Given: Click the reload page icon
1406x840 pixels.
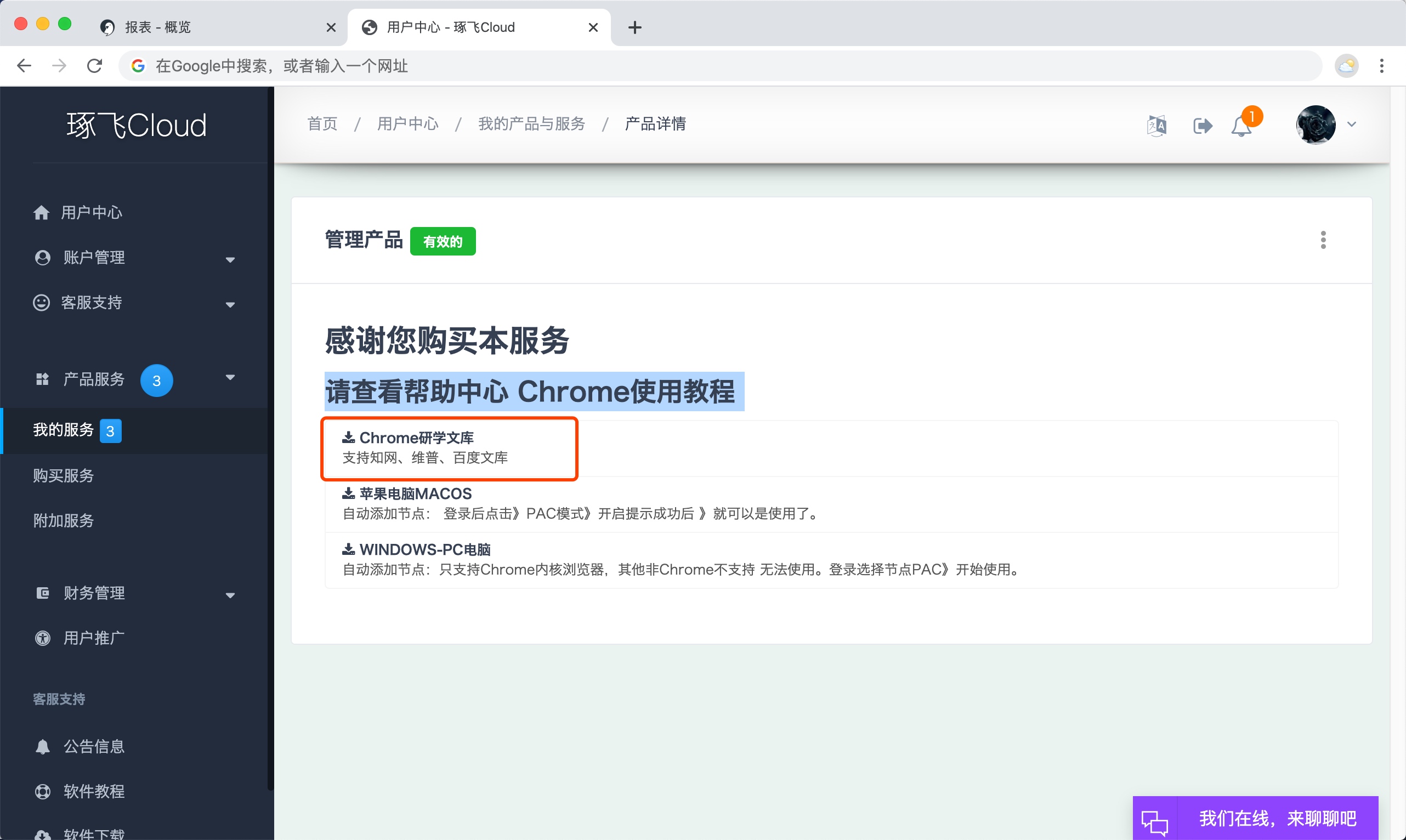Looking at the screenshot, I should (x=94, y=66).
